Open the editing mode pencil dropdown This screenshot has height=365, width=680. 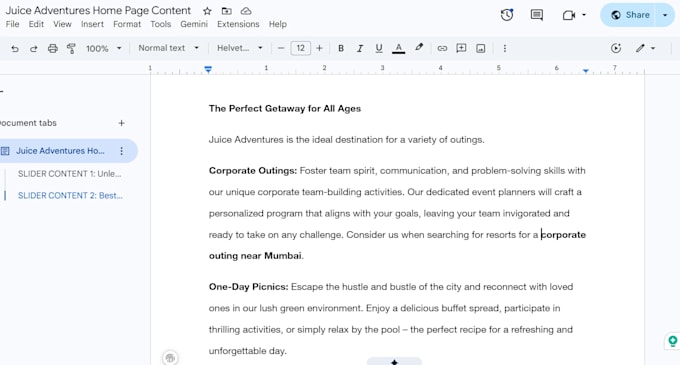click(645, 48)
